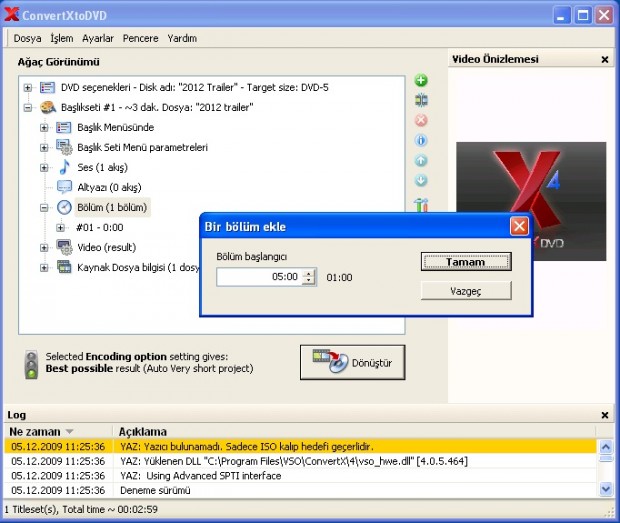The image size is (620, 523).
Task: Click the DVD seçenekleri menu icon
Action: tap(47, 87)
